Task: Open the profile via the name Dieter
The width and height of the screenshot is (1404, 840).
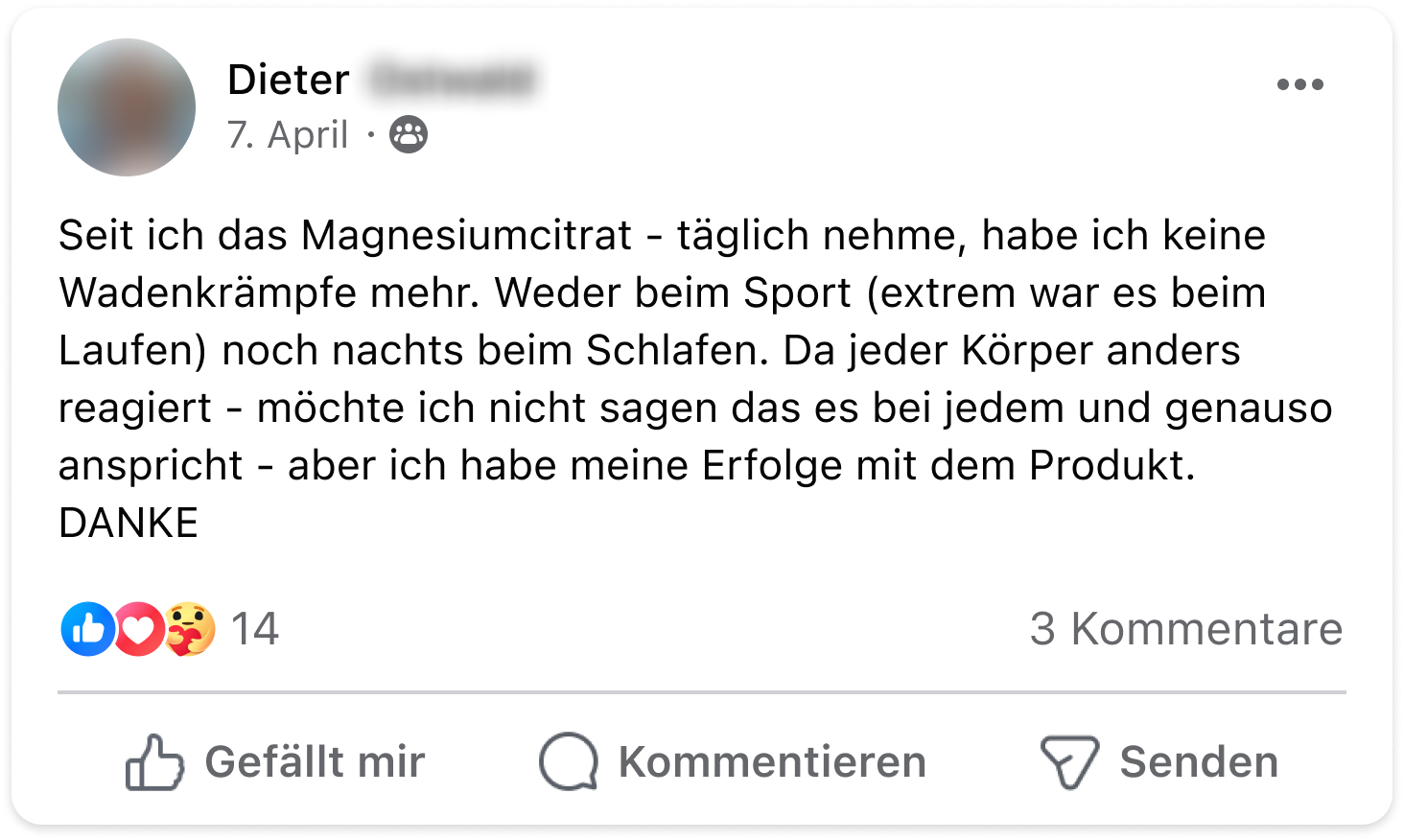Action: pyautogui.click(x=288, y=79)
